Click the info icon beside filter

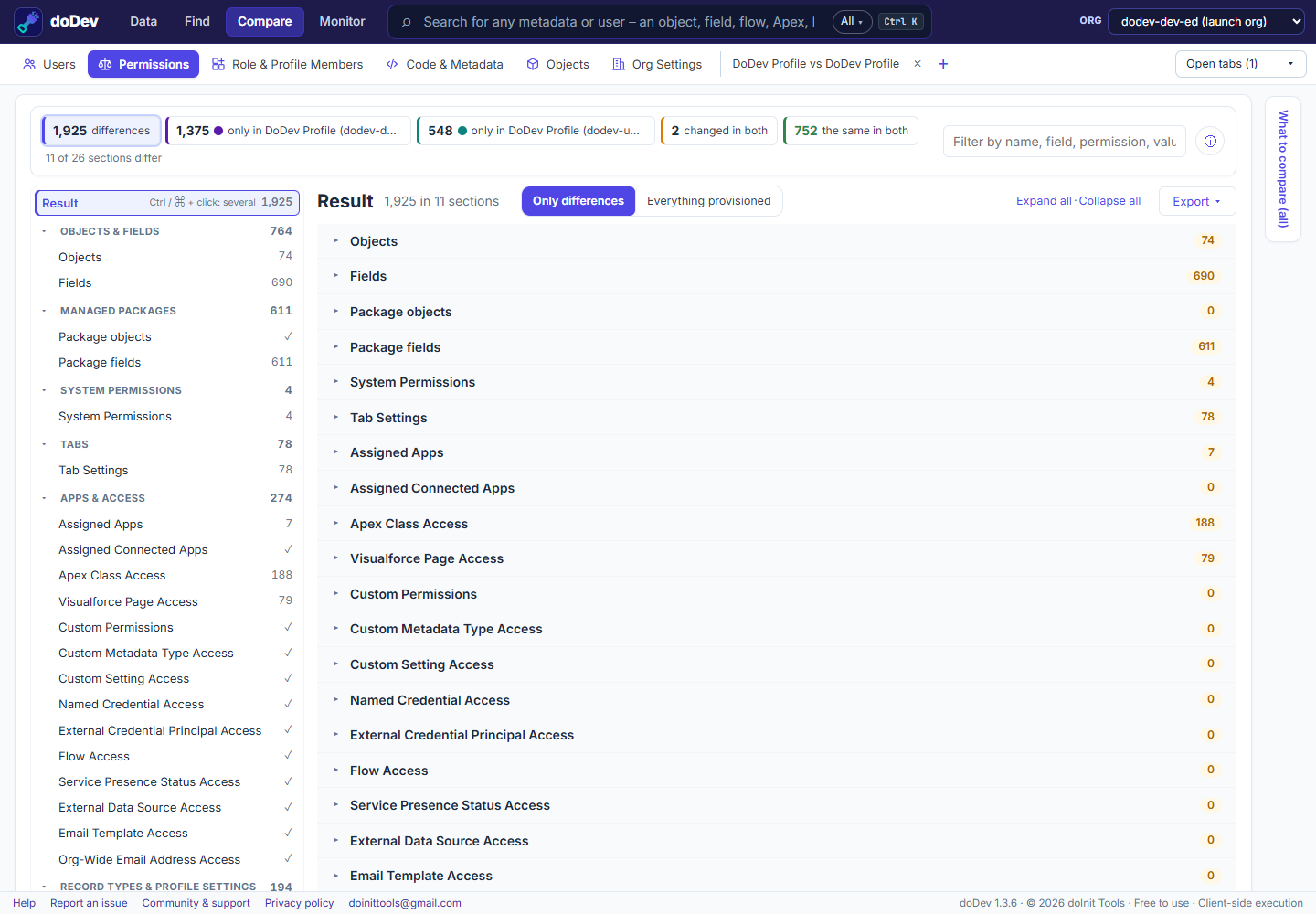point(1210,142)
